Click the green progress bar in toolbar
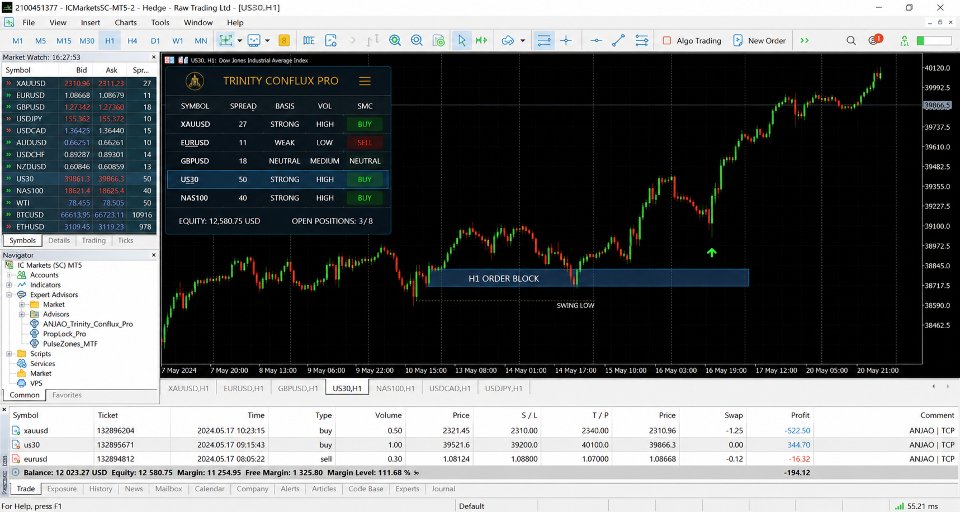 (934, 40)
